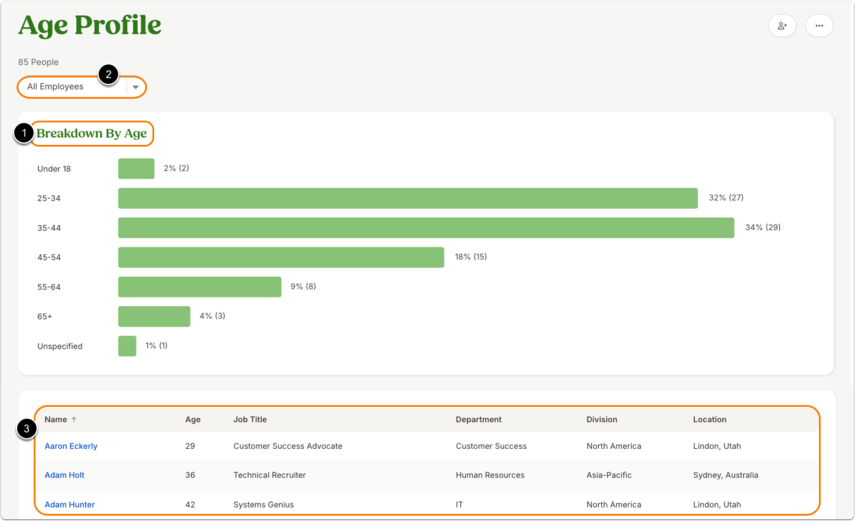Sort table by Location column header
Screen dimensions: 855x521
709,420
